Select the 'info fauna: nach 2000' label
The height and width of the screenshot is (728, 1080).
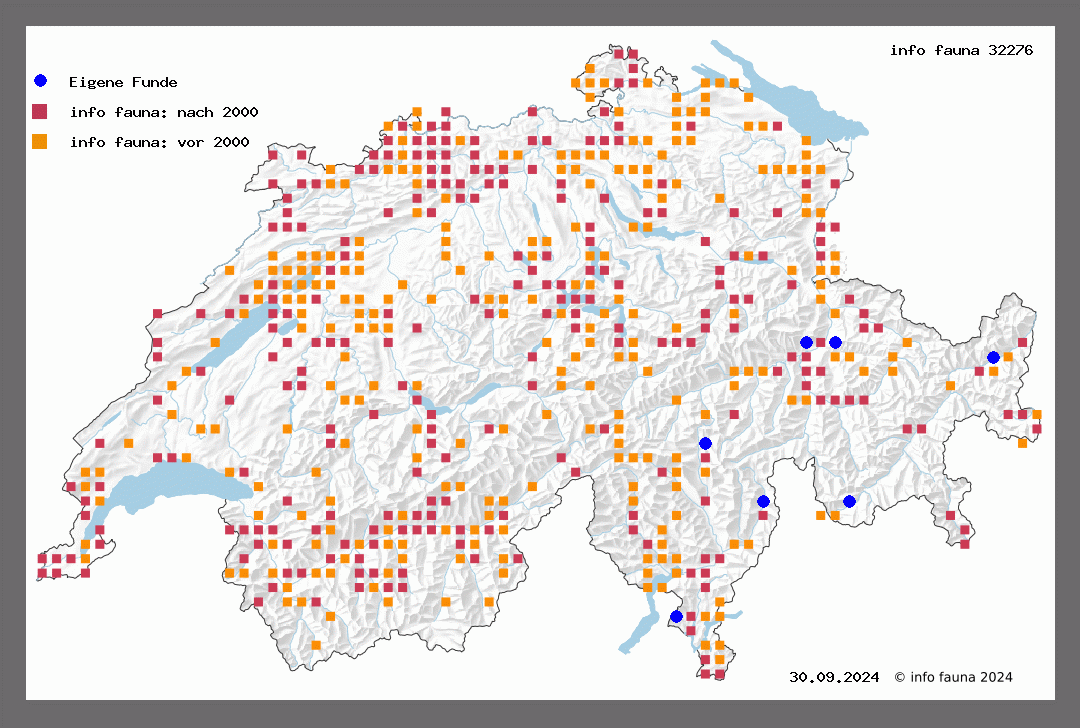pos(164,112)
